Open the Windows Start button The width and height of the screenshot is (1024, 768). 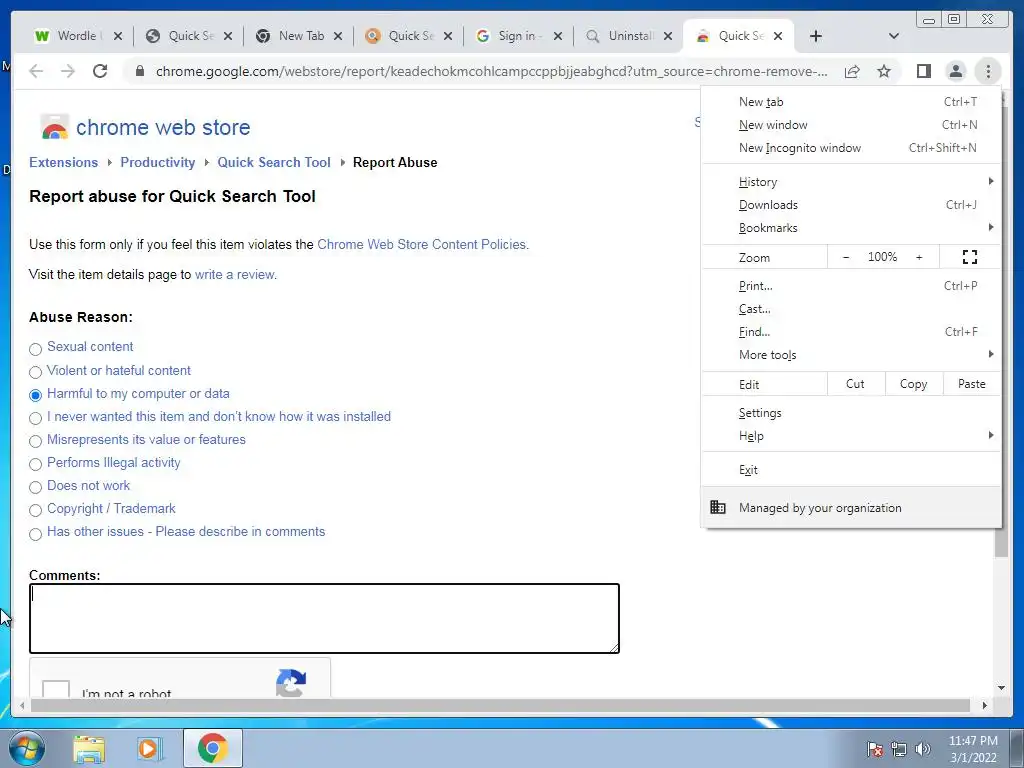click(27, 748)
